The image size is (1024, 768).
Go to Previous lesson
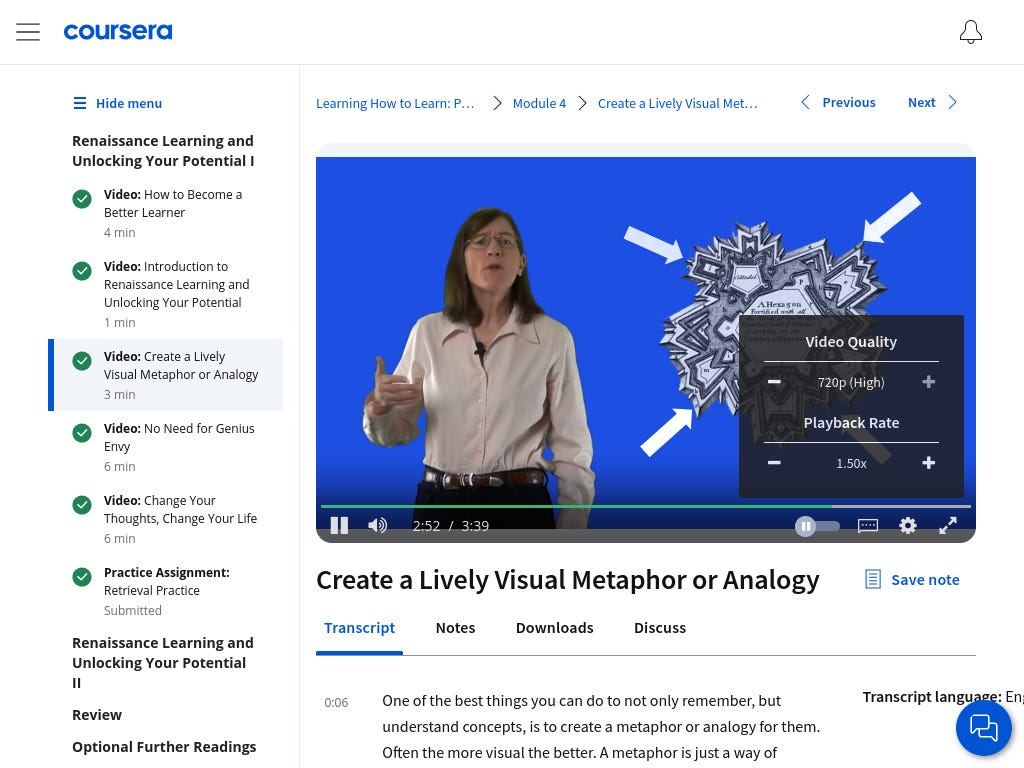click(x=838, y=103)
